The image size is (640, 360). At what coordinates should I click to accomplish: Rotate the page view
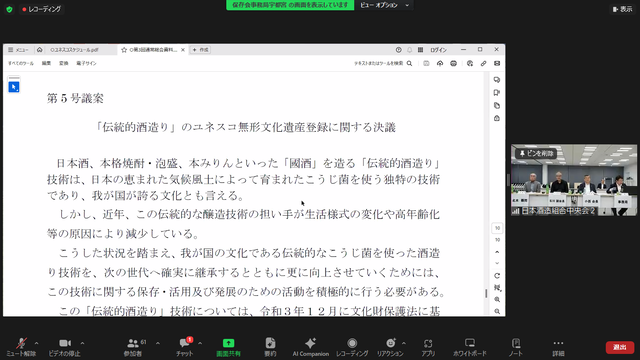click(497, 276)
